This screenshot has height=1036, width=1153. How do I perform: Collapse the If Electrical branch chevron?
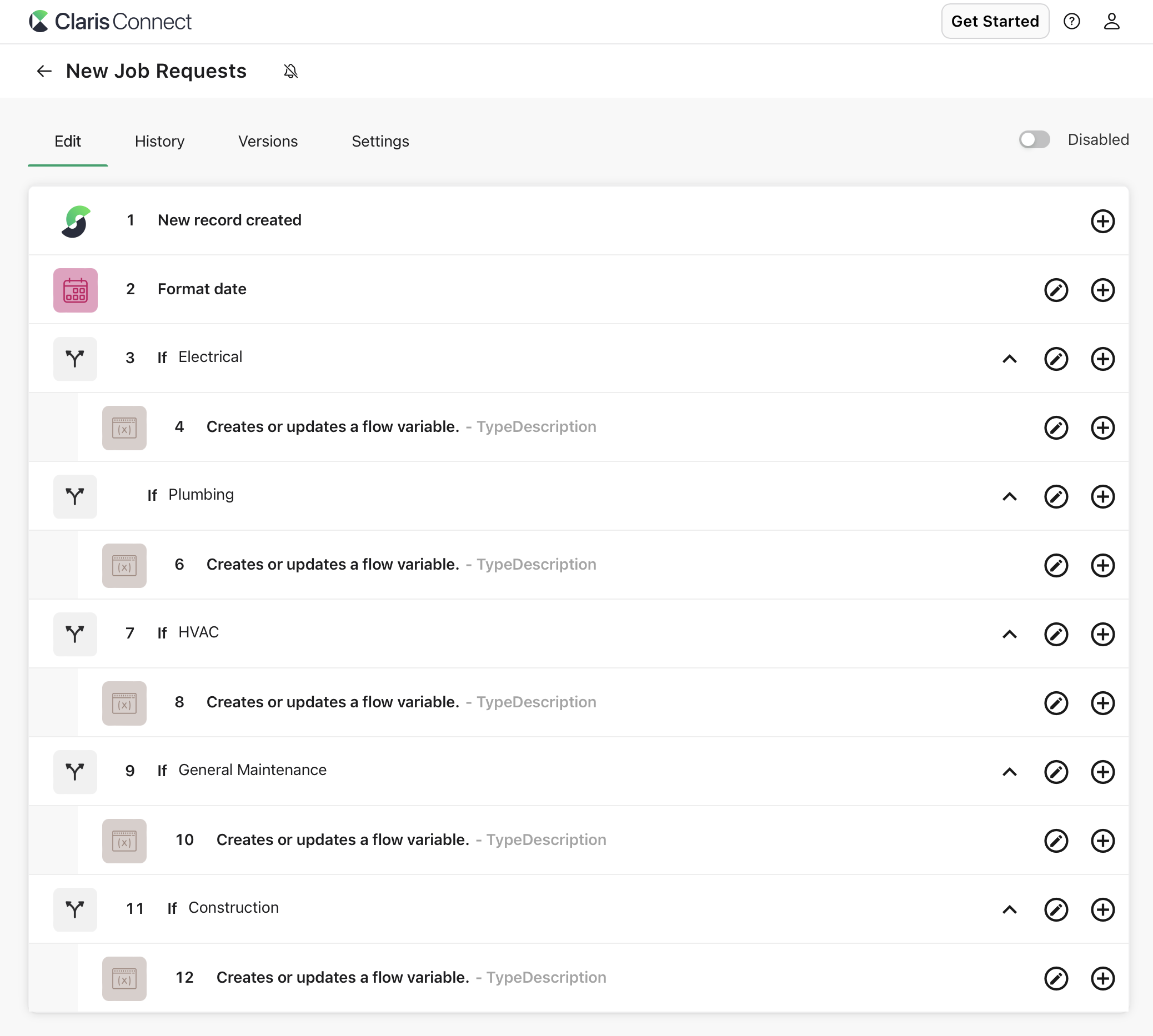pyautogui.click(x=1009, y=359)
